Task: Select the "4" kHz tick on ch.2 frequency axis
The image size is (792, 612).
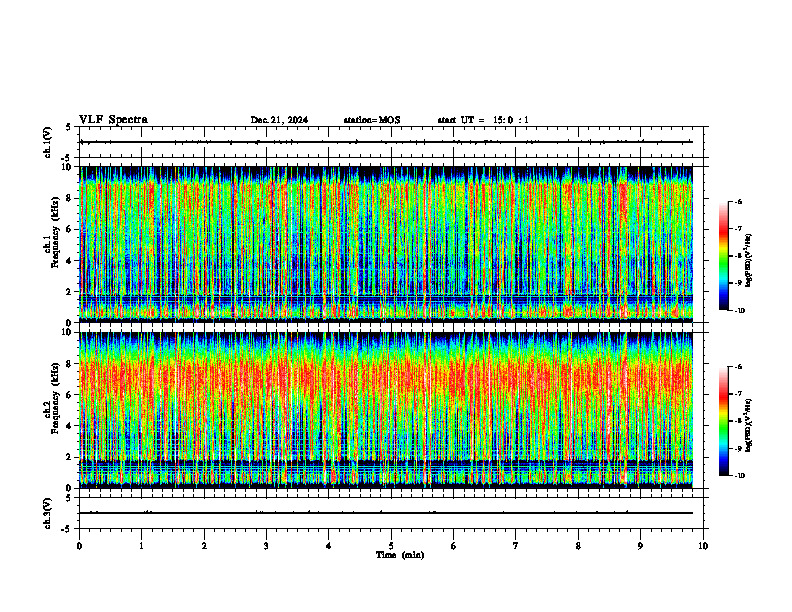Action: point(70,426)
